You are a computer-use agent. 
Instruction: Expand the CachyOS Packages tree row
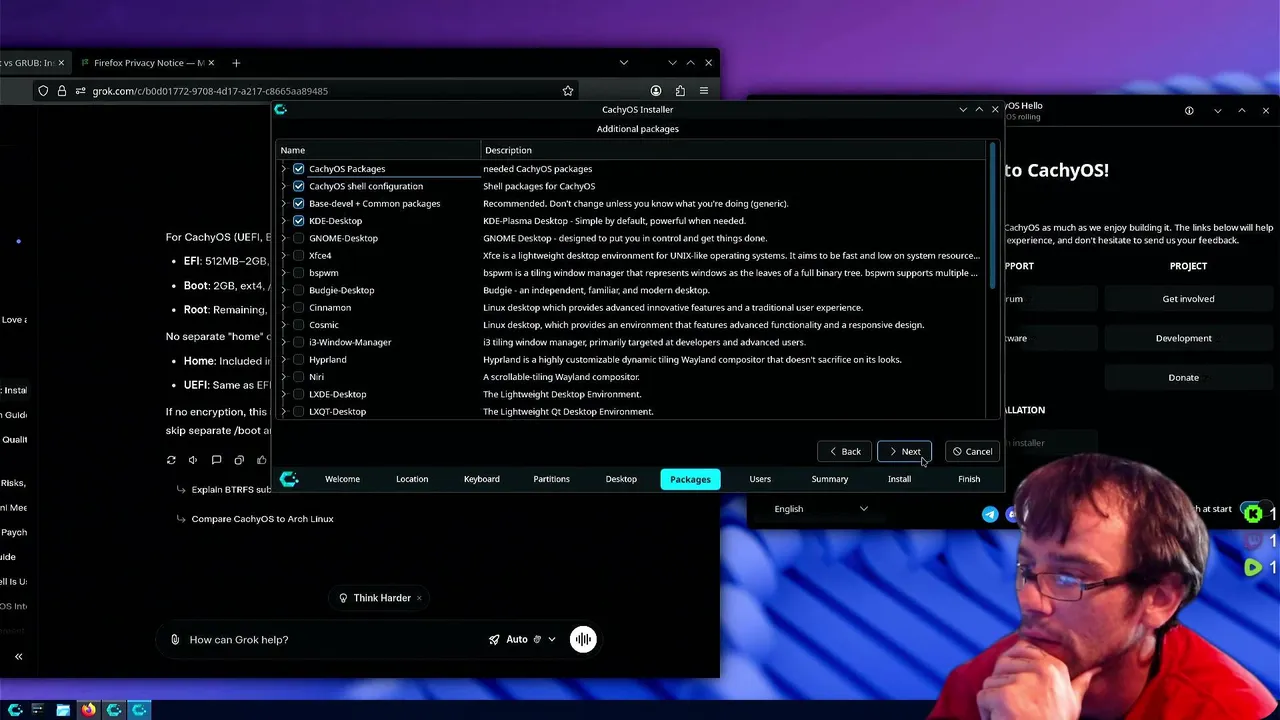point(284,169)
